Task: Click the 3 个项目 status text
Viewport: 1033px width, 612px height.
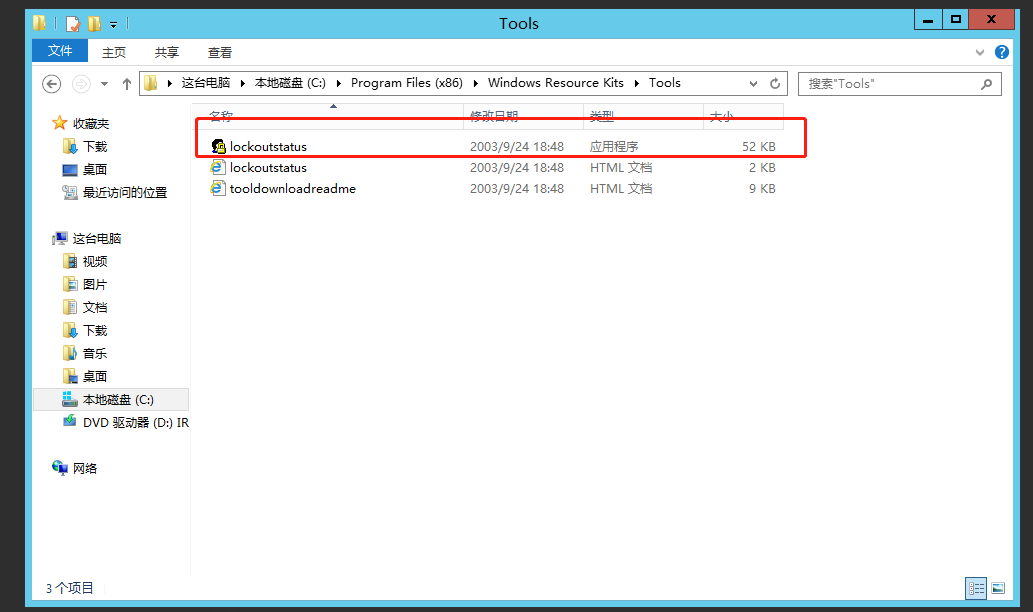Action: click(70, 588)
